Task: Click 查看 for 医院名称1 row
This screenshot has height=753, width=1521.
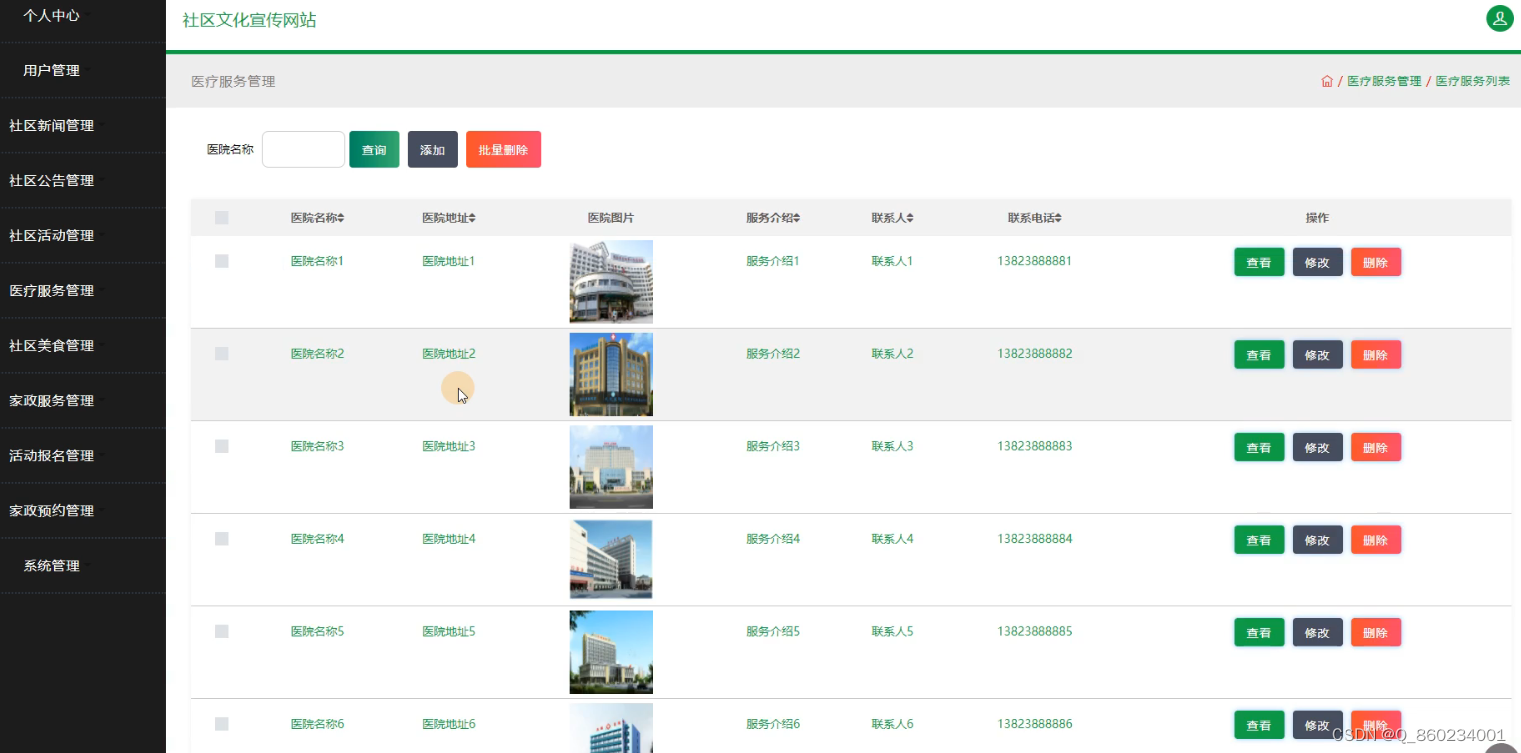Action: tap(1259, 262)
